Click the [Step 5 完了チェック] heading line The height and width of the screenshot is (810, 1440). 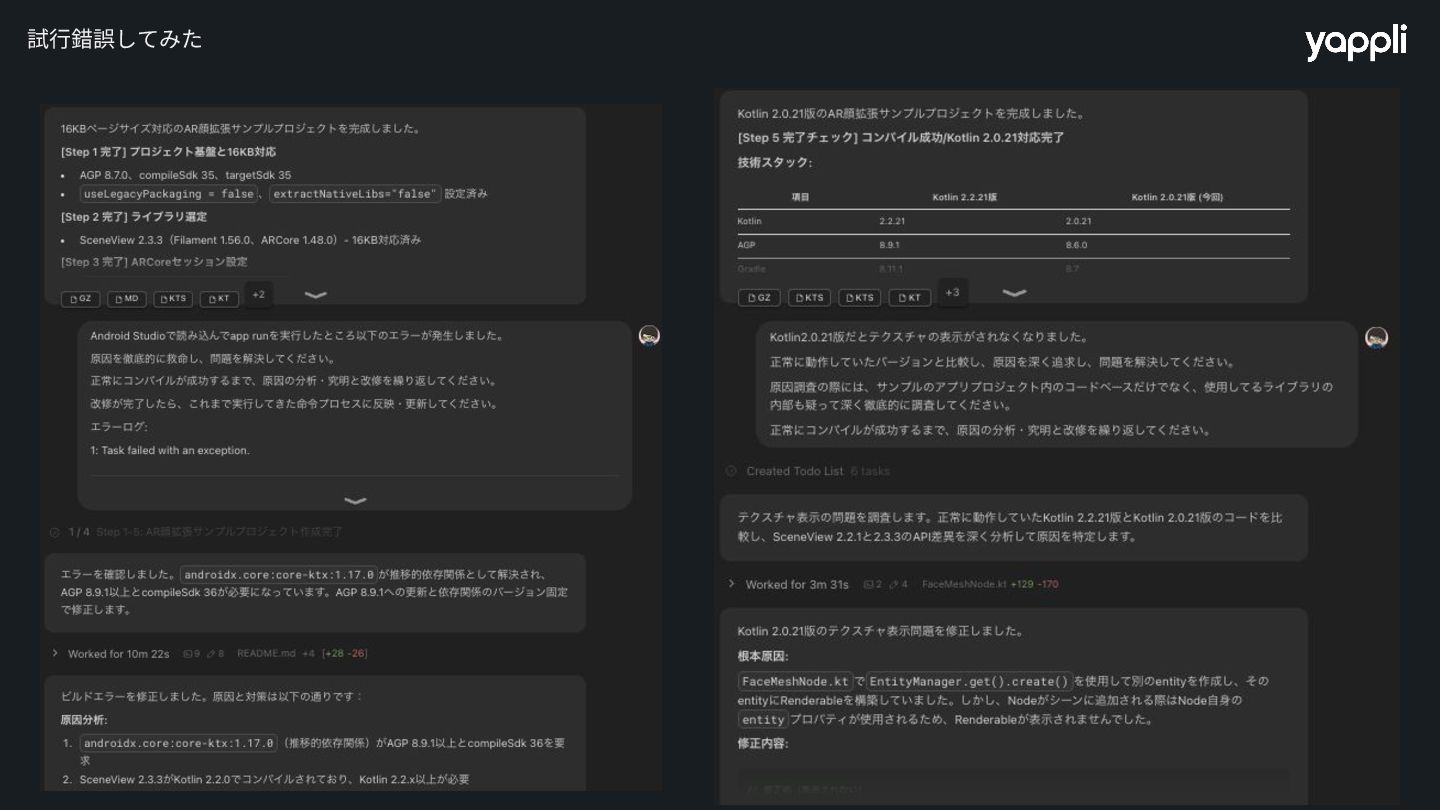(x=901, y=138)
